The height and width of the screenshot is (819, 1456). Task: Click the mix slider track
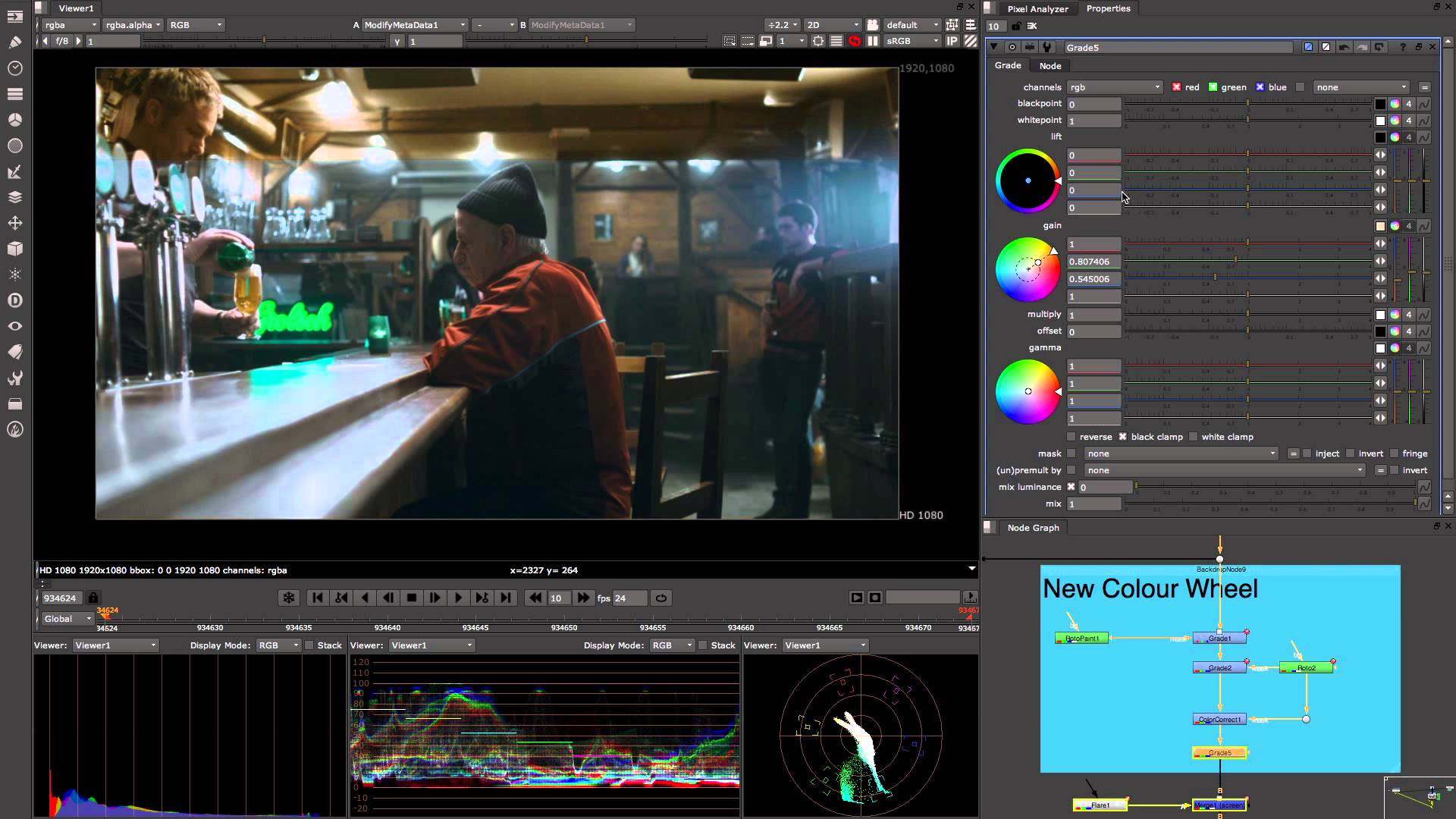(x=1270, y=504)
